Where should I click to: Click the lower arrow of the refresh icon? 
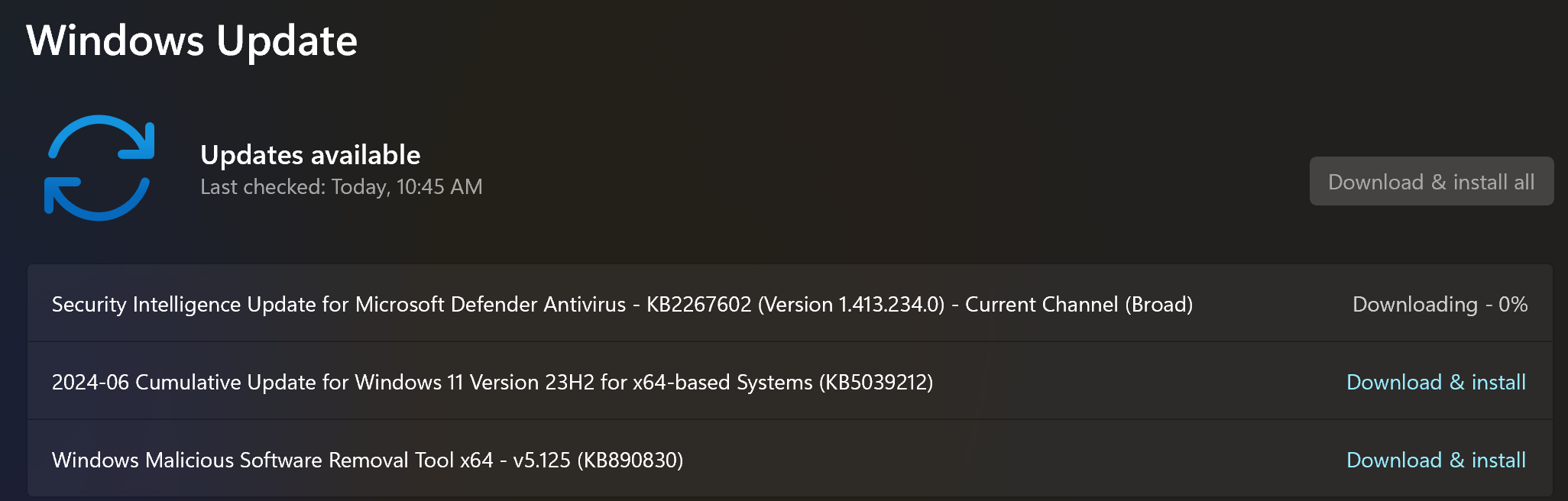coord(96,199)
